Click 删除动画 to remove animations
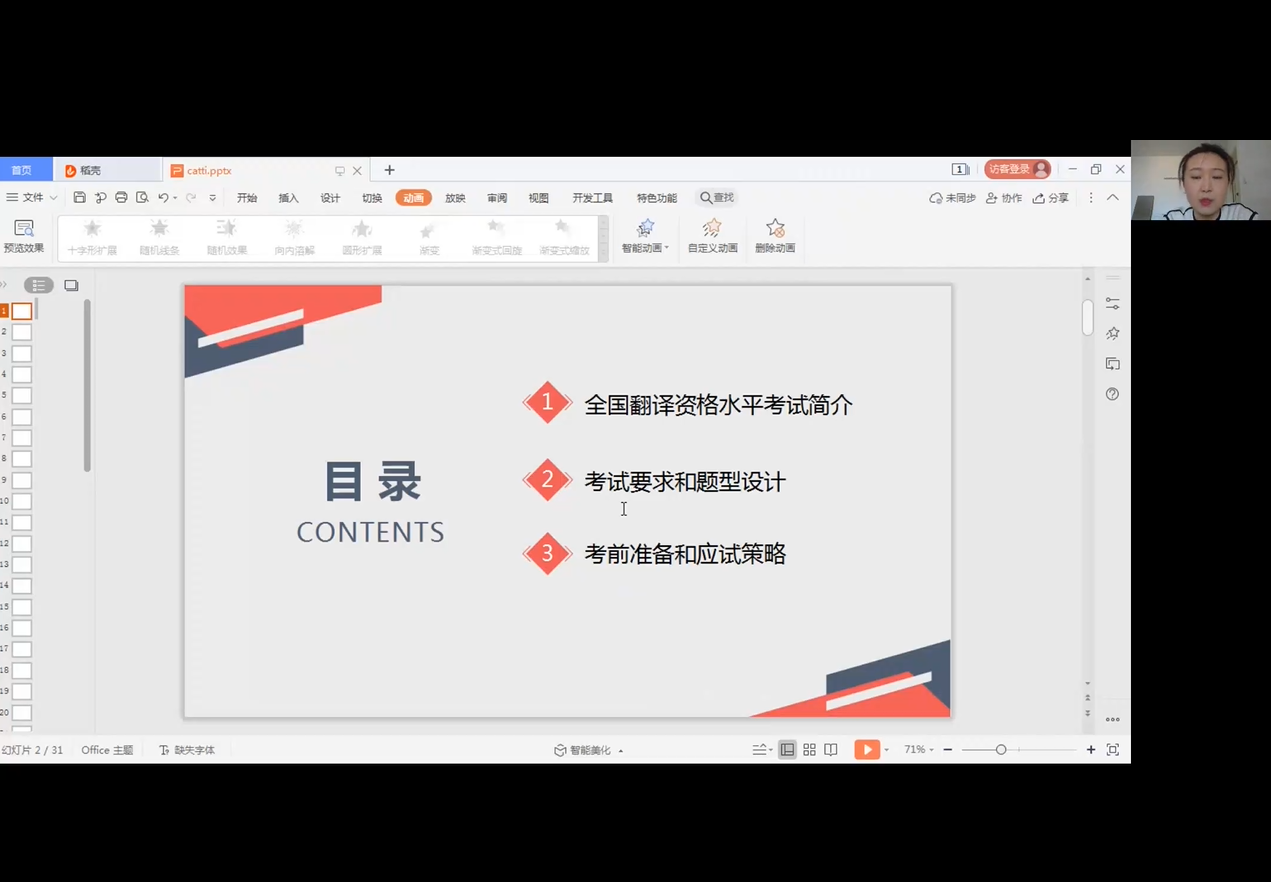Image resolution: width=1271 pixels, height=882 pixels. pyautogui.click(x=775, y=236)
